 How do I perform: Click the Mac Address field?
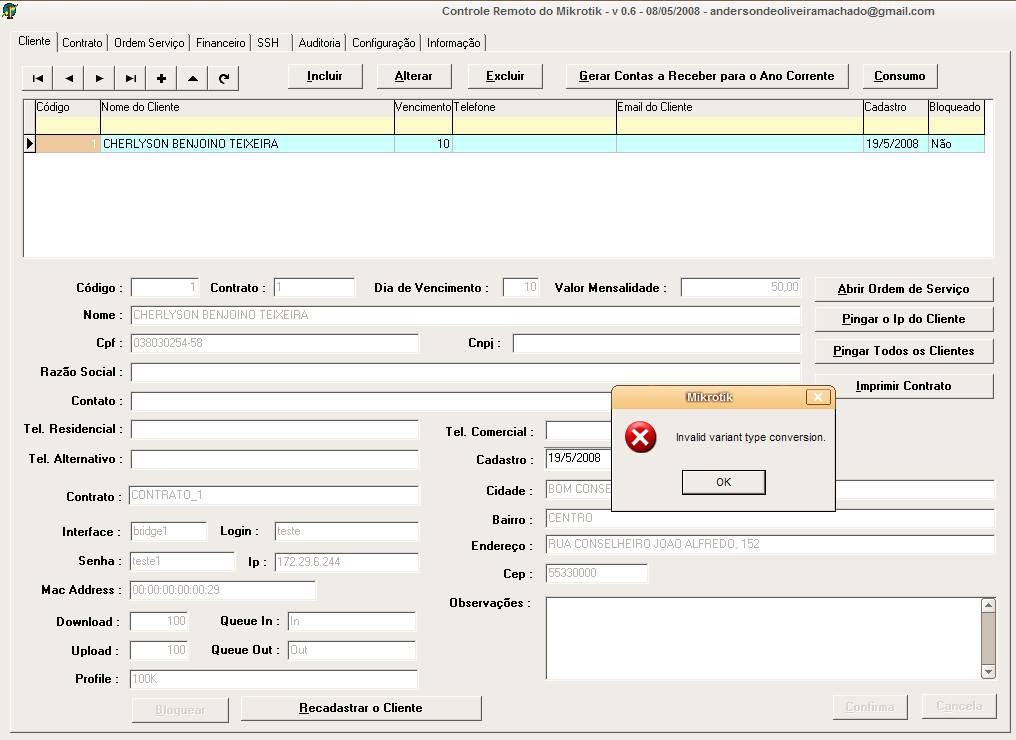tap(223, 590)
